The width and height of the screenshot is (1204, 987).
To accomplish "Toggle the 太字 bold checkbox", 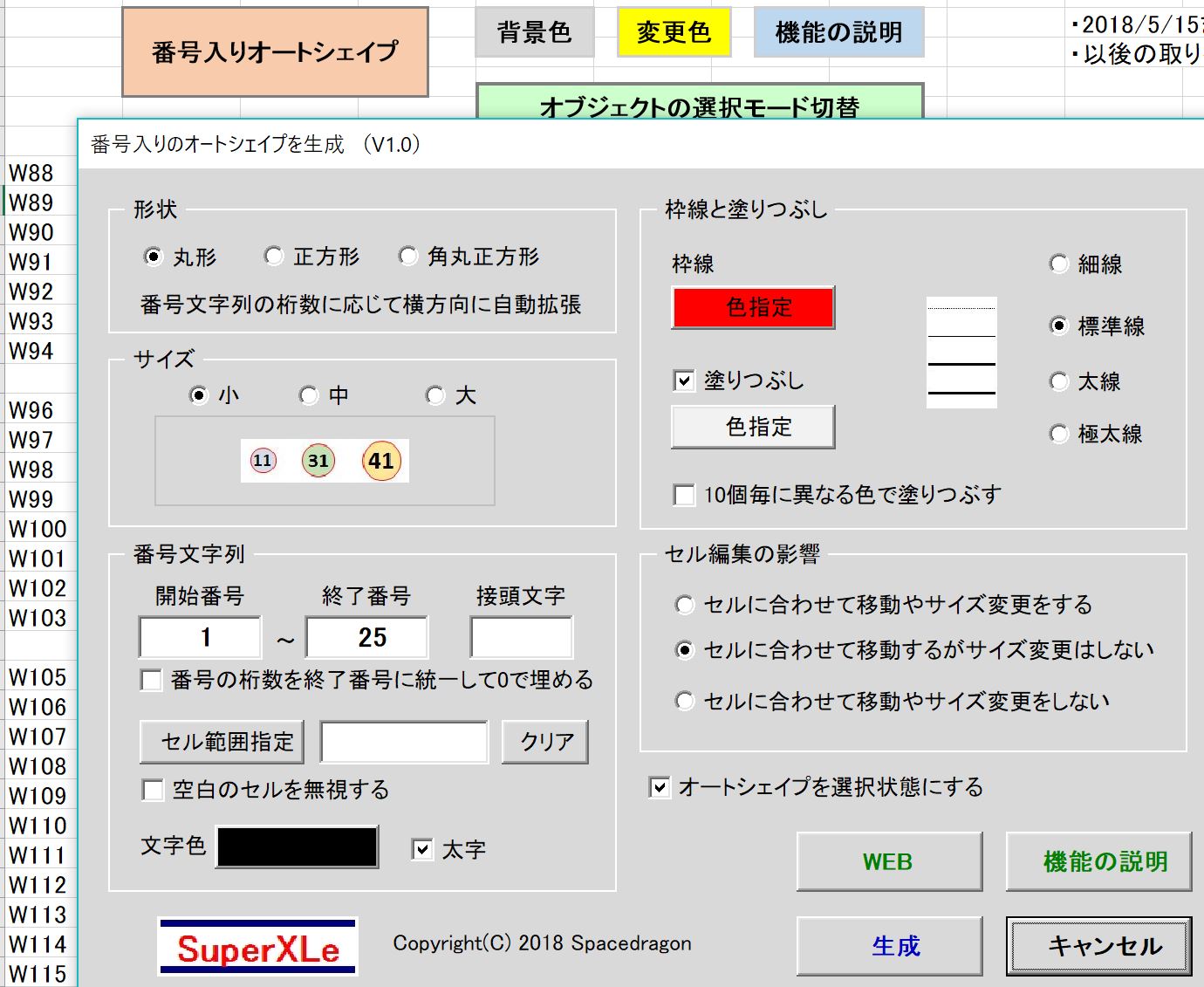I will tap(422, 849).
